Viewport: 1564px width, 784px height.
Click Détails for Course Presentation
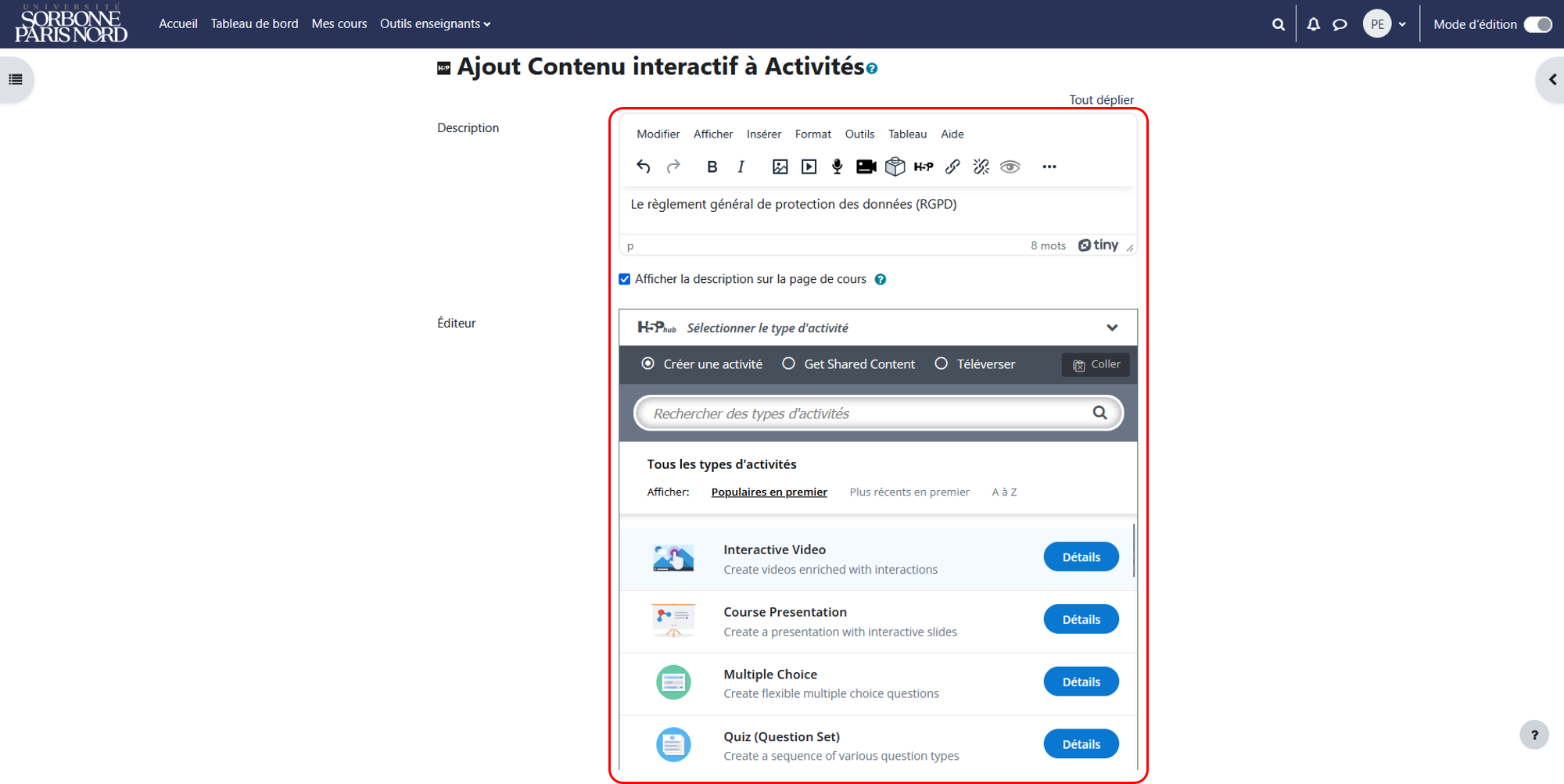tap(1081, 619)
